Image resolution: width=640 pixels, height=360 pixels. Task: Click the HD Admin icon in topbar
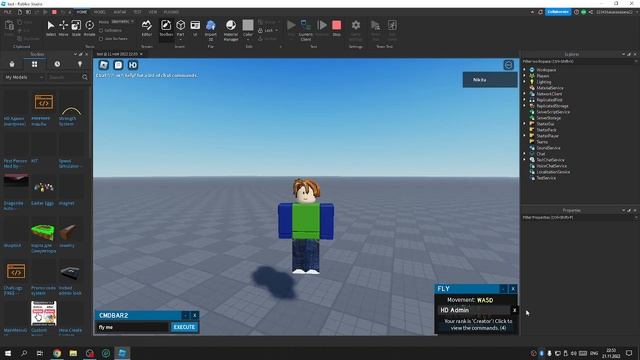point(133,65)
